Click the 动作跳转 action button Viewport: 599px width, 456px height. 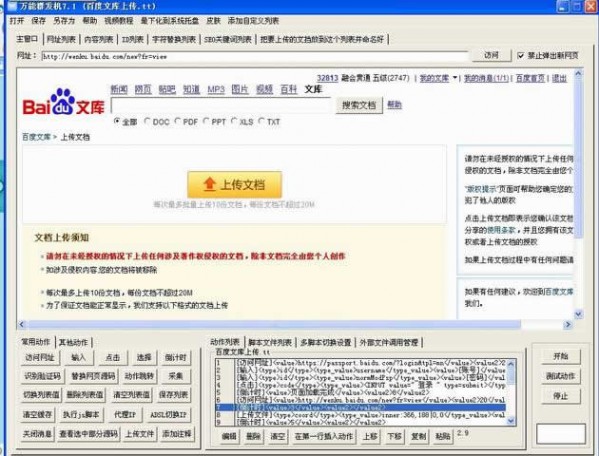coord(139,376)
